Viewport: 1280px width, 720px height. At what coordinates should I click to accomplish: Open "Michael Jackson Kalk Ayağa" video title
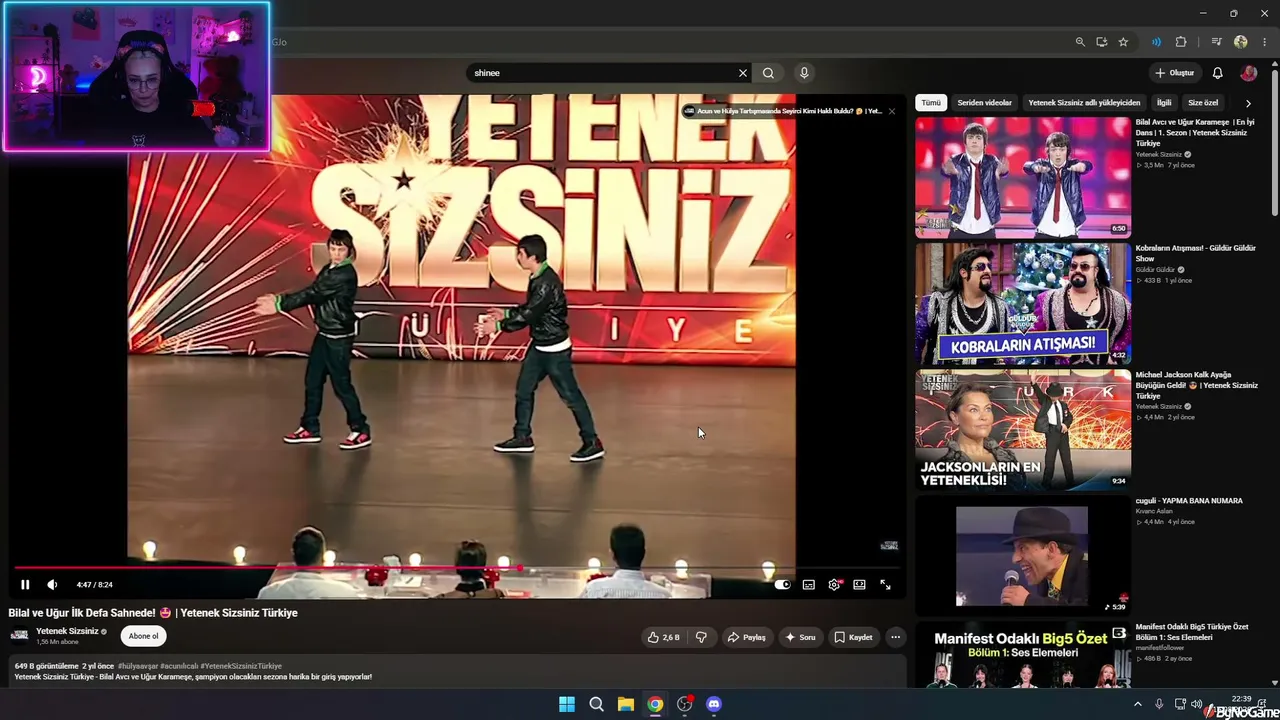point(1197,386)
